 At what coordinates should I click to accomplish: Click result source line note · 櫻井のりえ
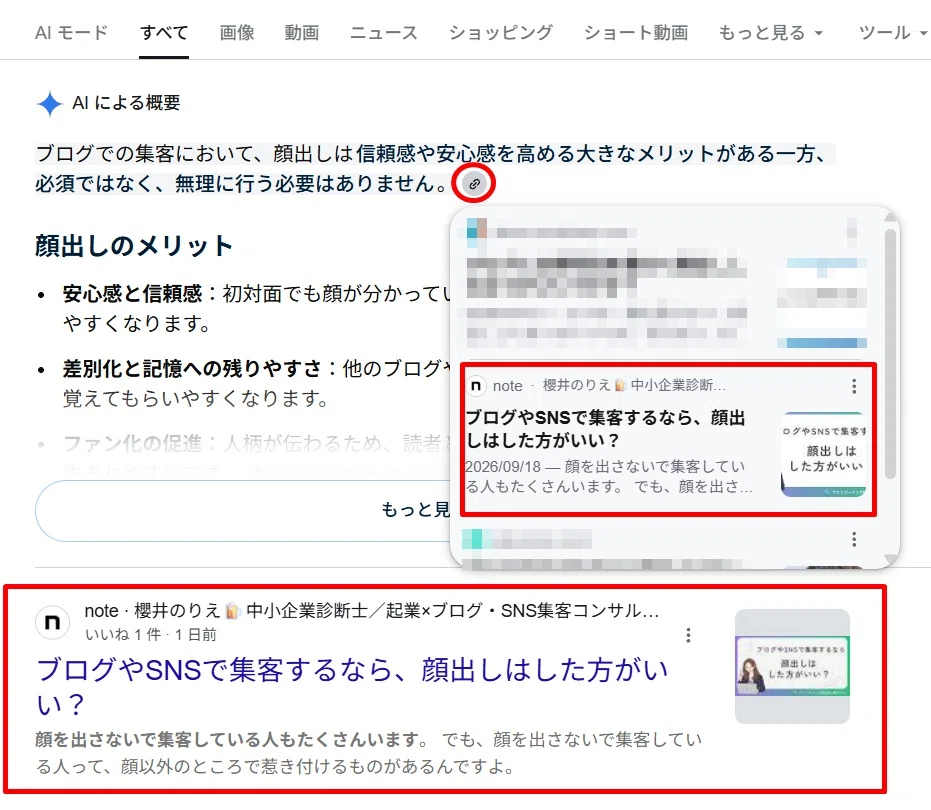tap(372, 610)
